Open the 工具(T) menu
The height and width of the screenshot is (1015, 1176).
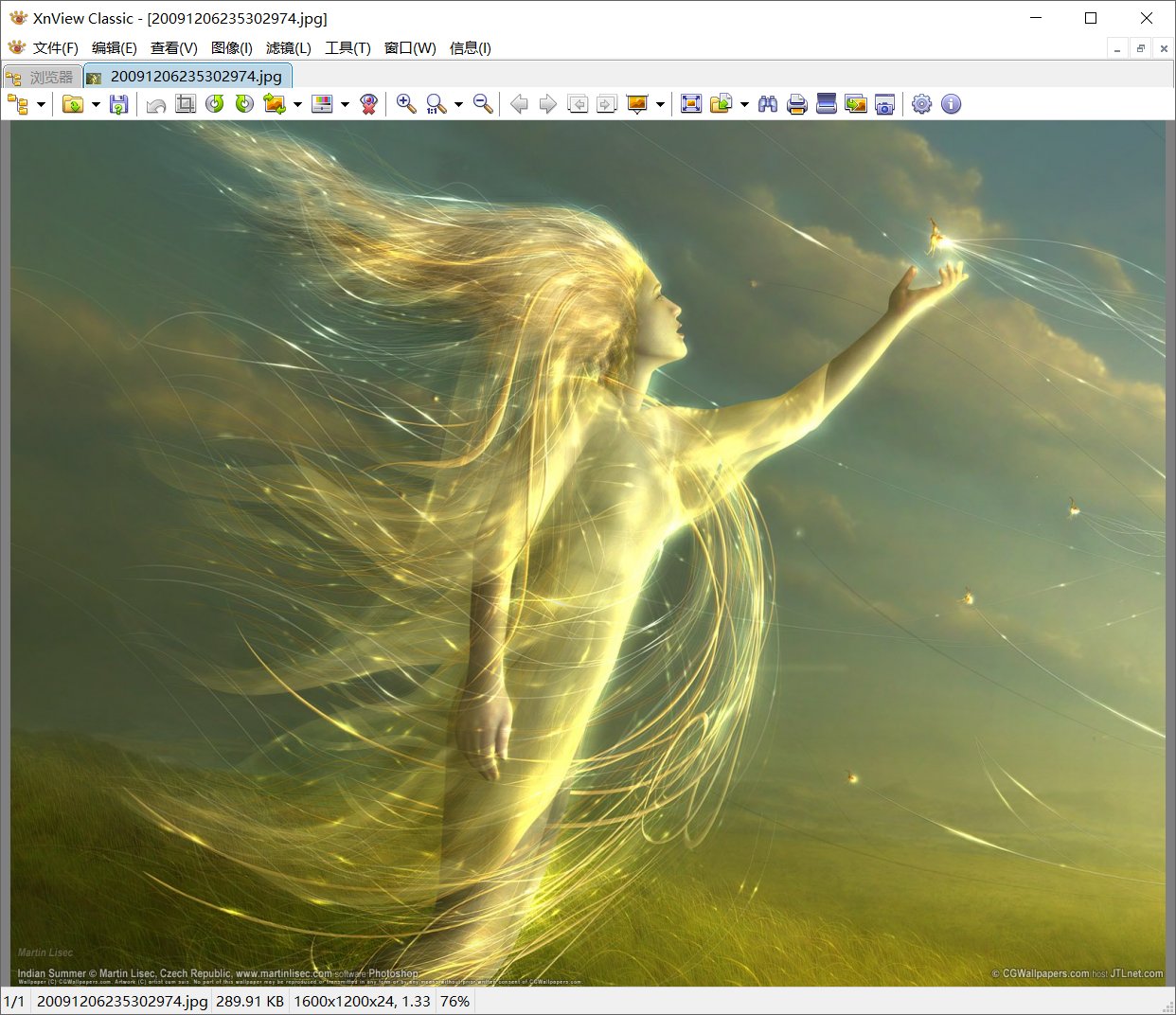click(348, 48)
